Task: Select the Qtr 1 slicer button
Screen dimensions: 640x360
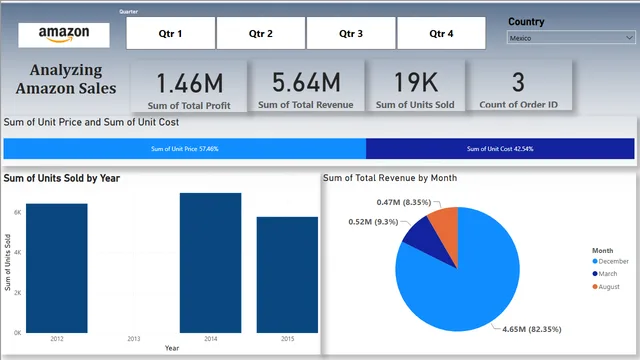Action: point(171,33)
